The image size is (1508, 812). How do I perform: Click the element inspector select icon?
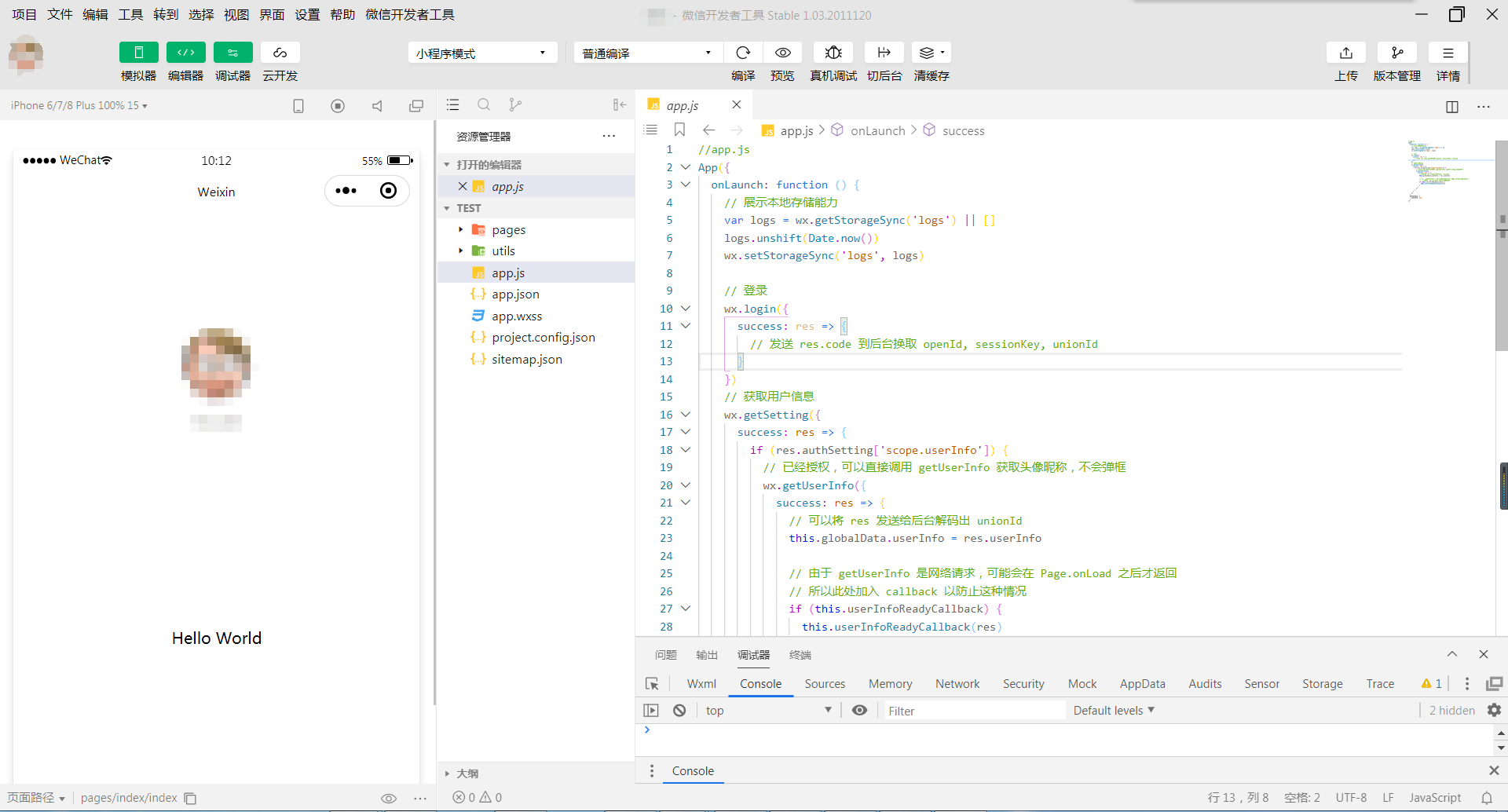[x=652, y=683]
